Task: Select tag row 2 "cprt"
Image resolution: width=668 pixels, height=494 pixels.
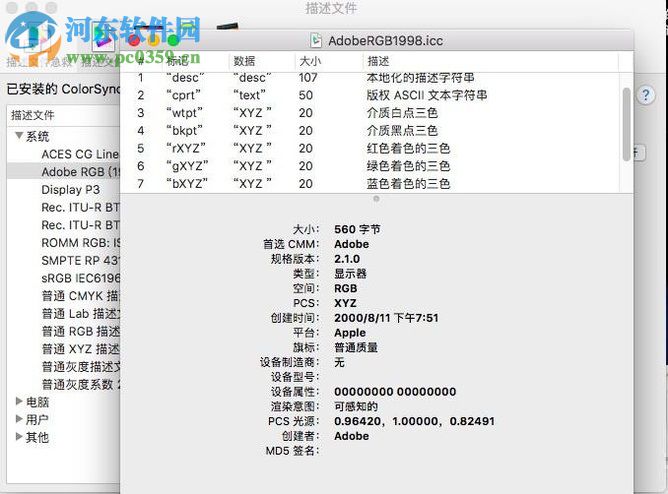Action: tap(370, 95)
